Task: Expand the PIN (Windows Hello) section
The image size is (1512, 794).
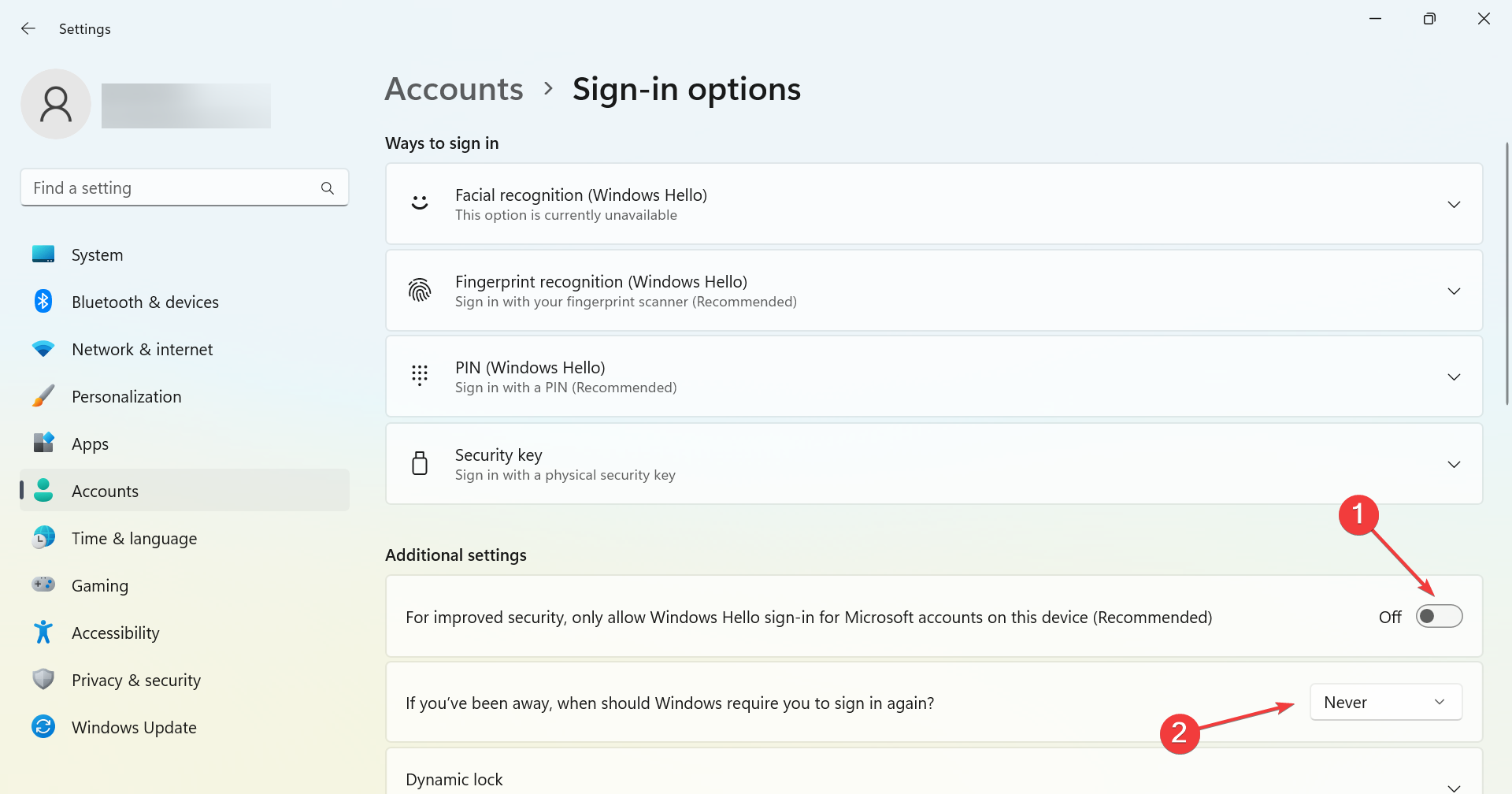Action: pos(1454,377)
